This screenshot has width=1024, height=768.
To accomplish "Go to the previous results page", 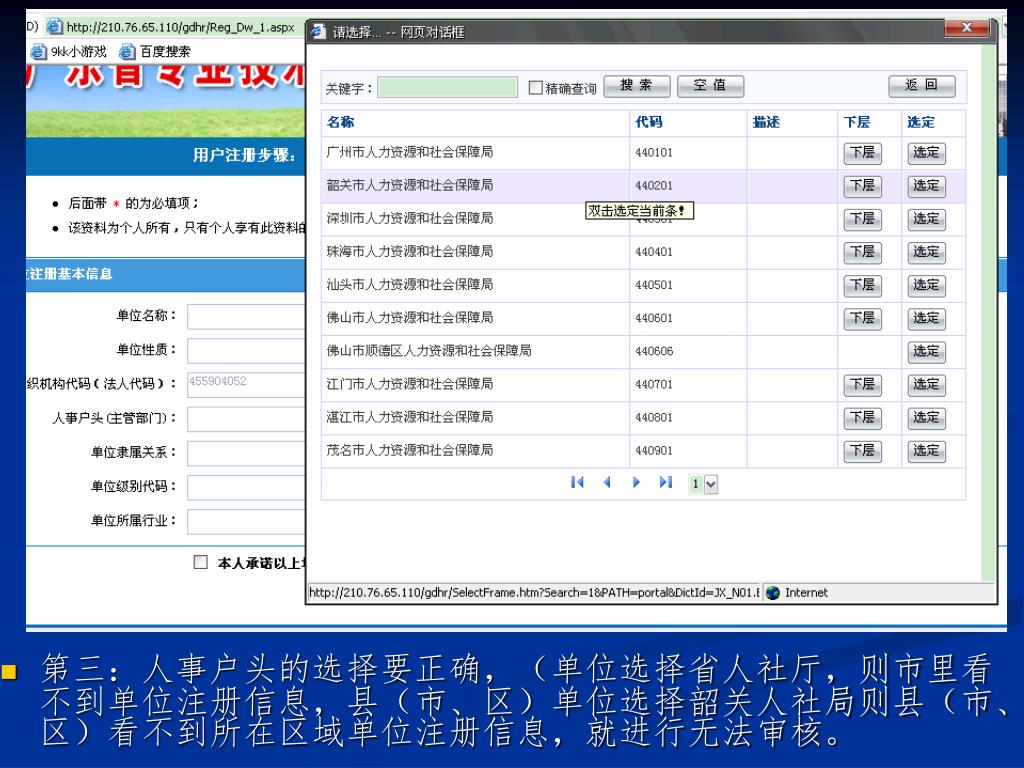I will [606, 483].
